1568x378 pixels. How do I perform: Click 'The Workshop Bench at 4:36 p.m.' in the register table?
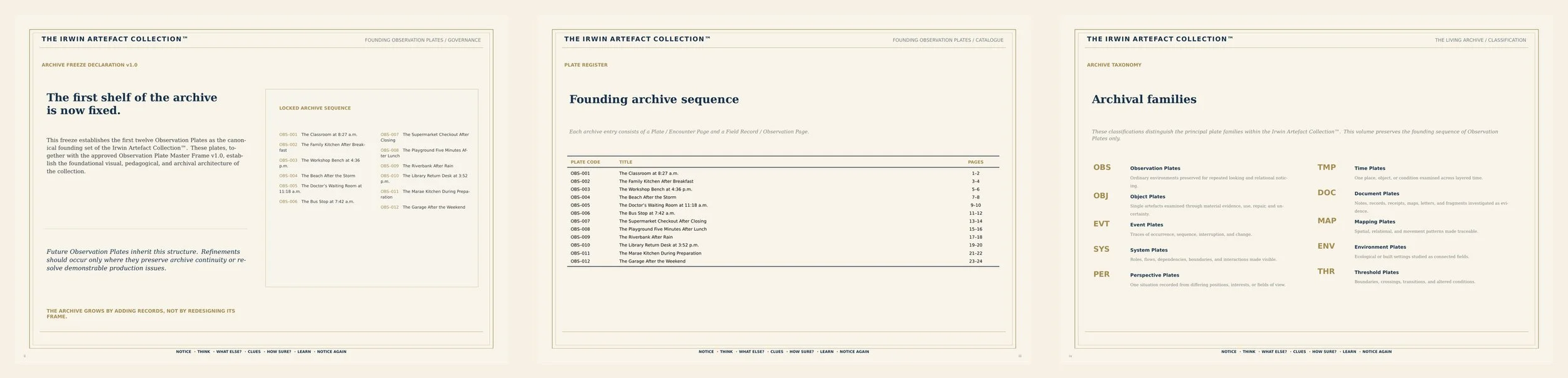click(655, 189)
